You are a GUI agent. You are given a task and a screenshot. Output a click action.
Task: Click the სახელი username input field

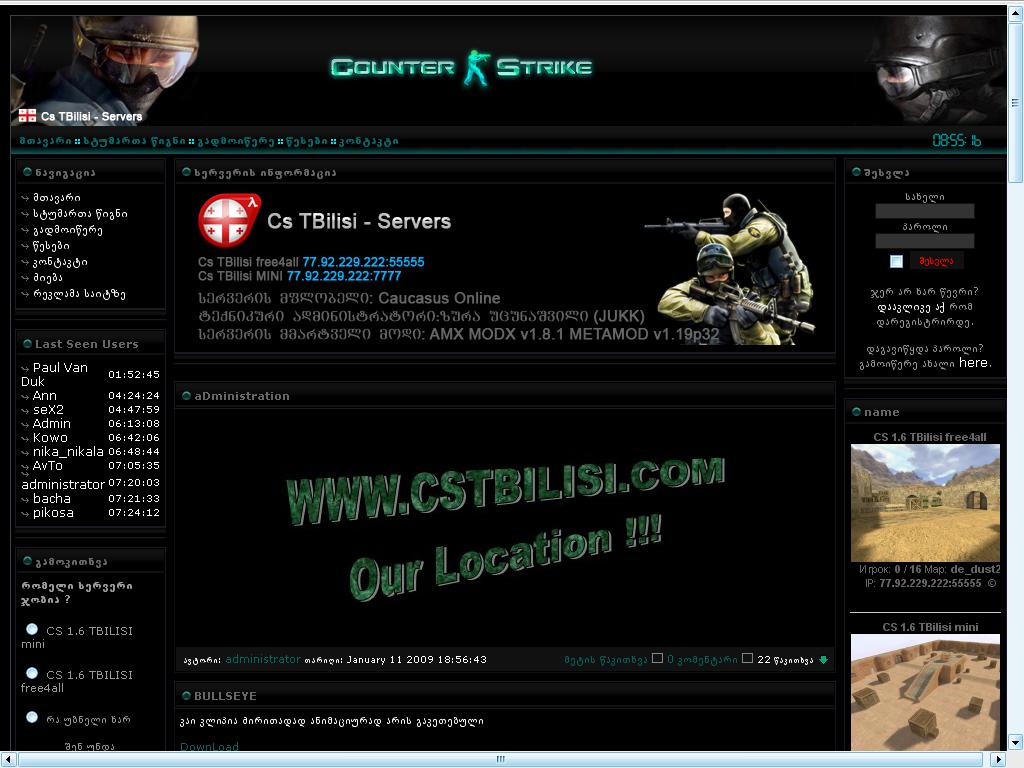pos(924,211)
